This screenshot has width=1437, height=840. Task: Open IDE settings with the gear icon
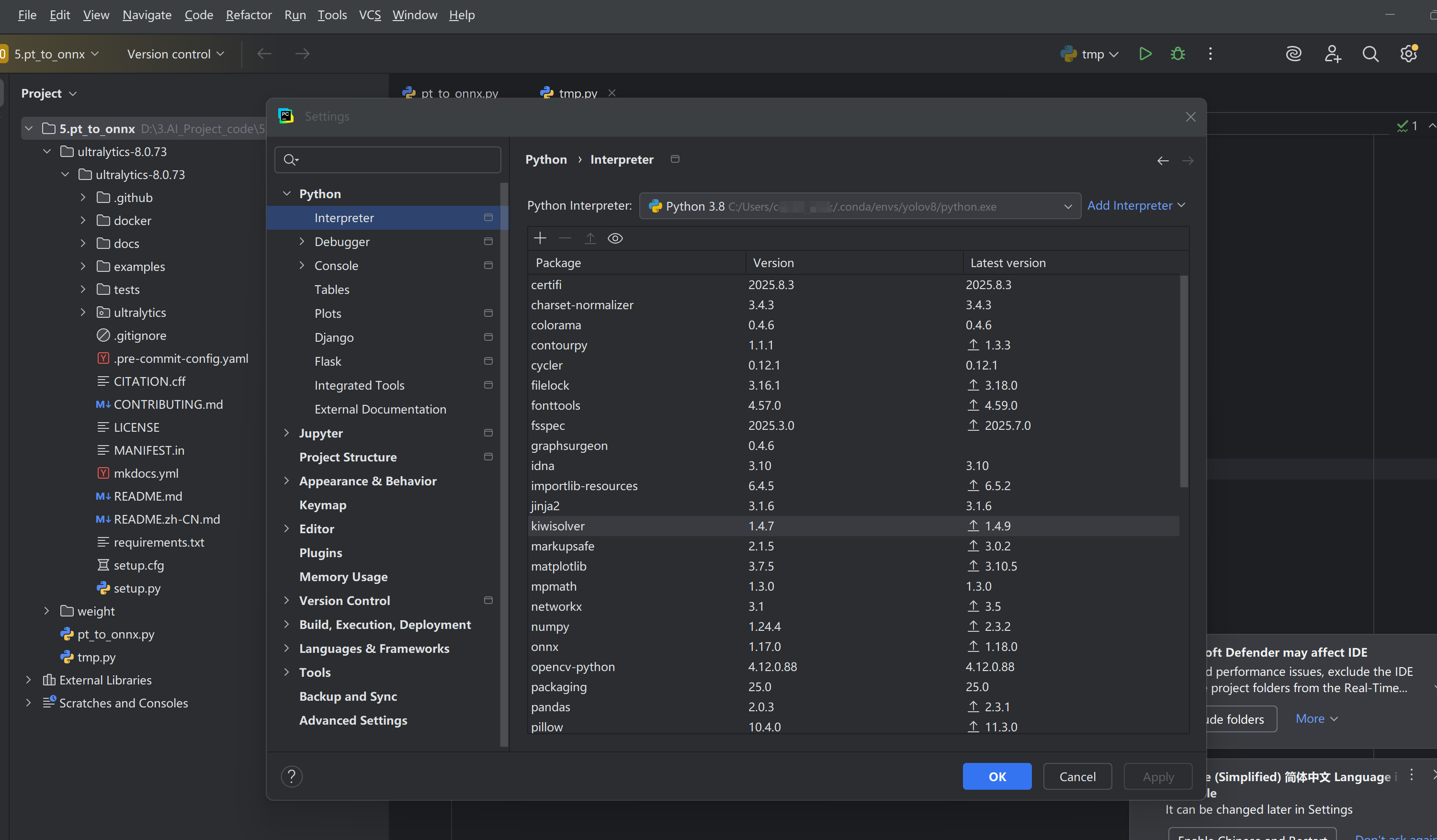click(x=1408, y=54)
